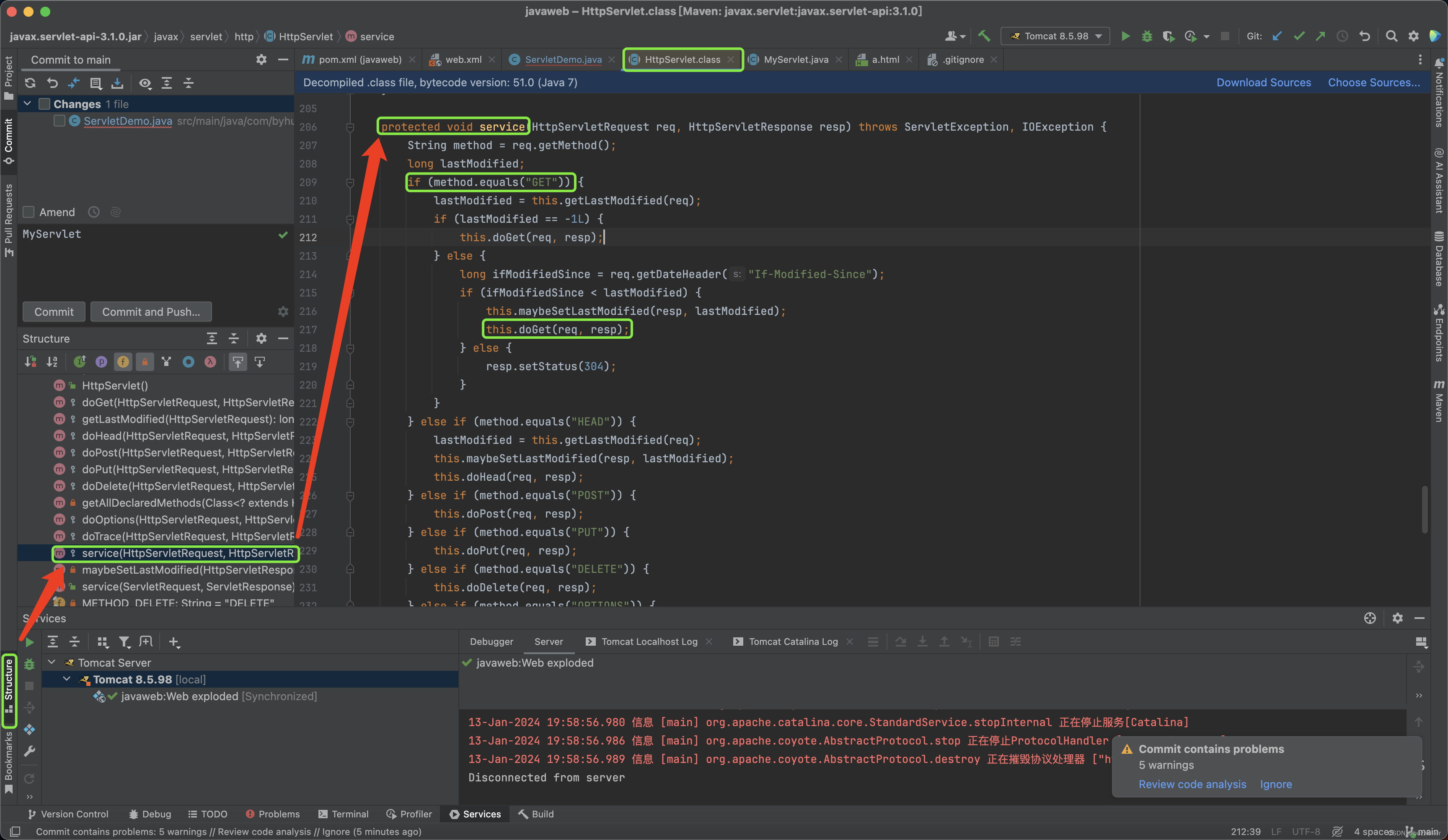Image resolution: width=1448 pixels, height=840 pixels.
Task: Start the debug session with the bug icon
Action: pos(1146,36)
